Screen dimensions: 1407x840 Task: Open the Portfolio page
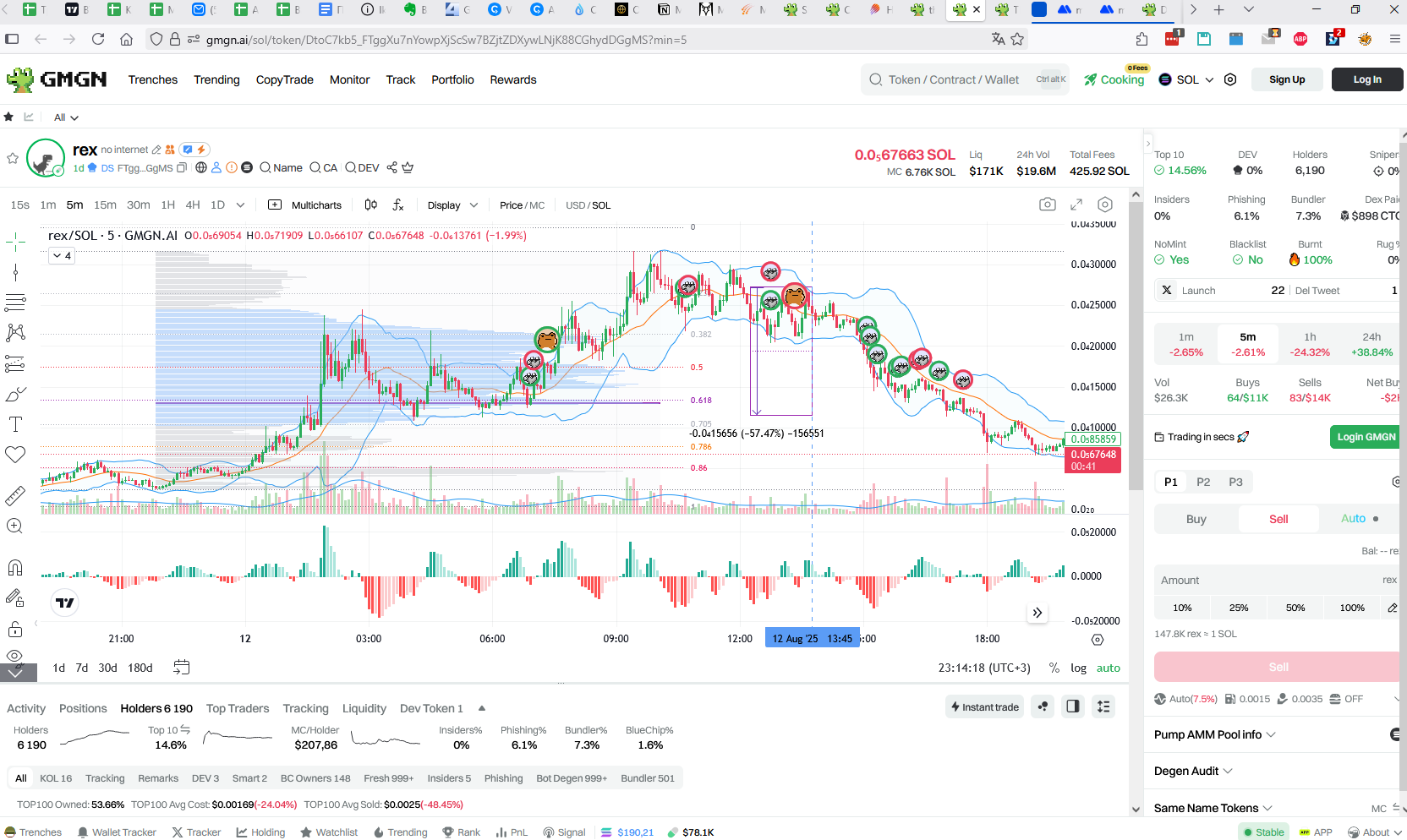pos(452,79)
